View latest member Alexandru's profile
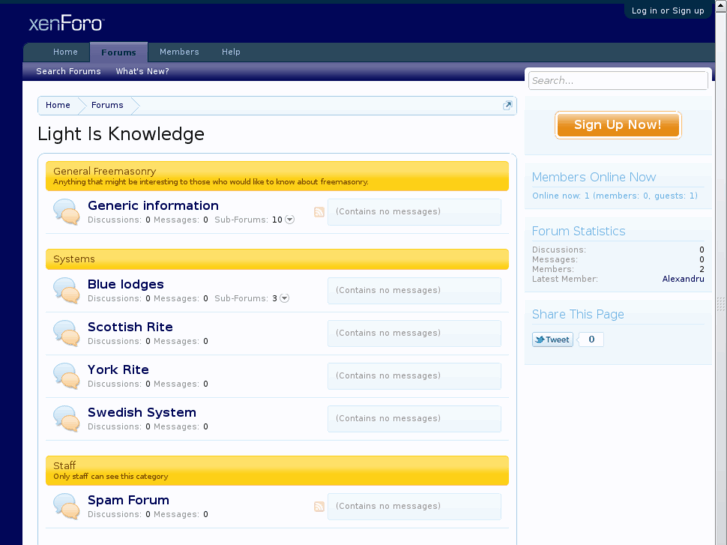The height and width of the screenshot is (545, 727). (683, 279)
